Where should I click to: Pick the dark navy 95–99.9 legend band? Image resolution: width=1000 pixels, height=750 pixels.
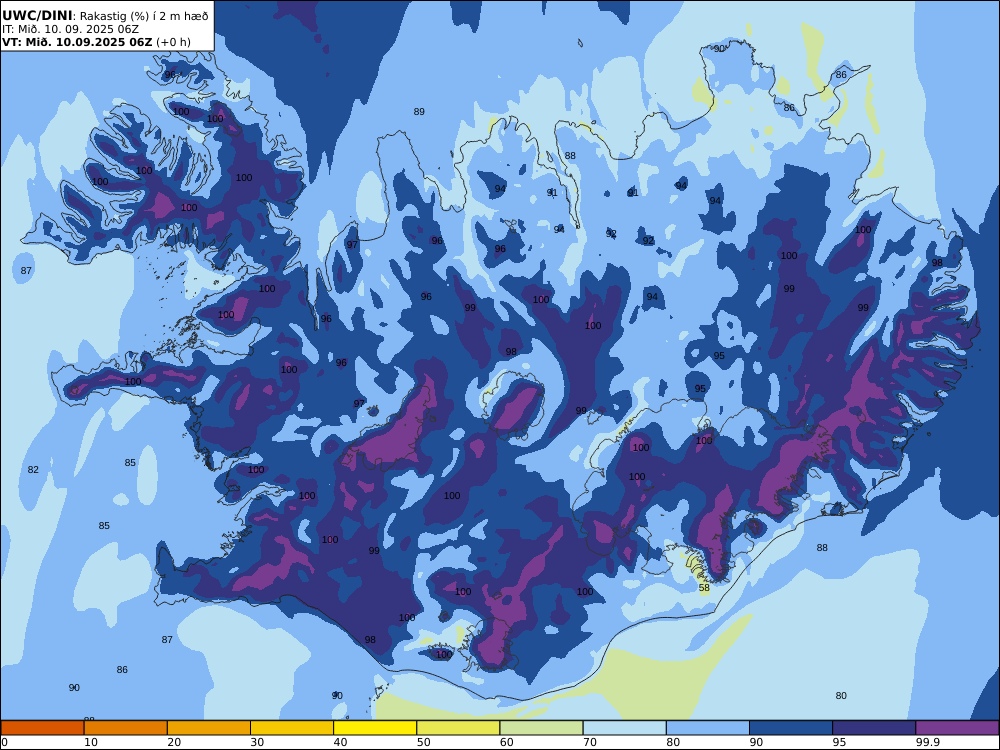point(874,728)
